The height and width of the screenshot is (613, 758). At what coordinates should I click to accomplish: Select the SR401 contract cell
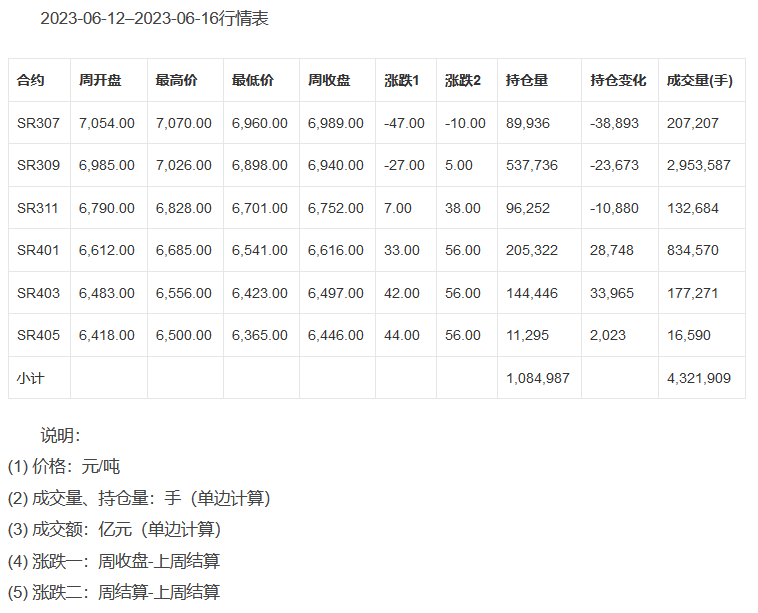pos(38,250)
